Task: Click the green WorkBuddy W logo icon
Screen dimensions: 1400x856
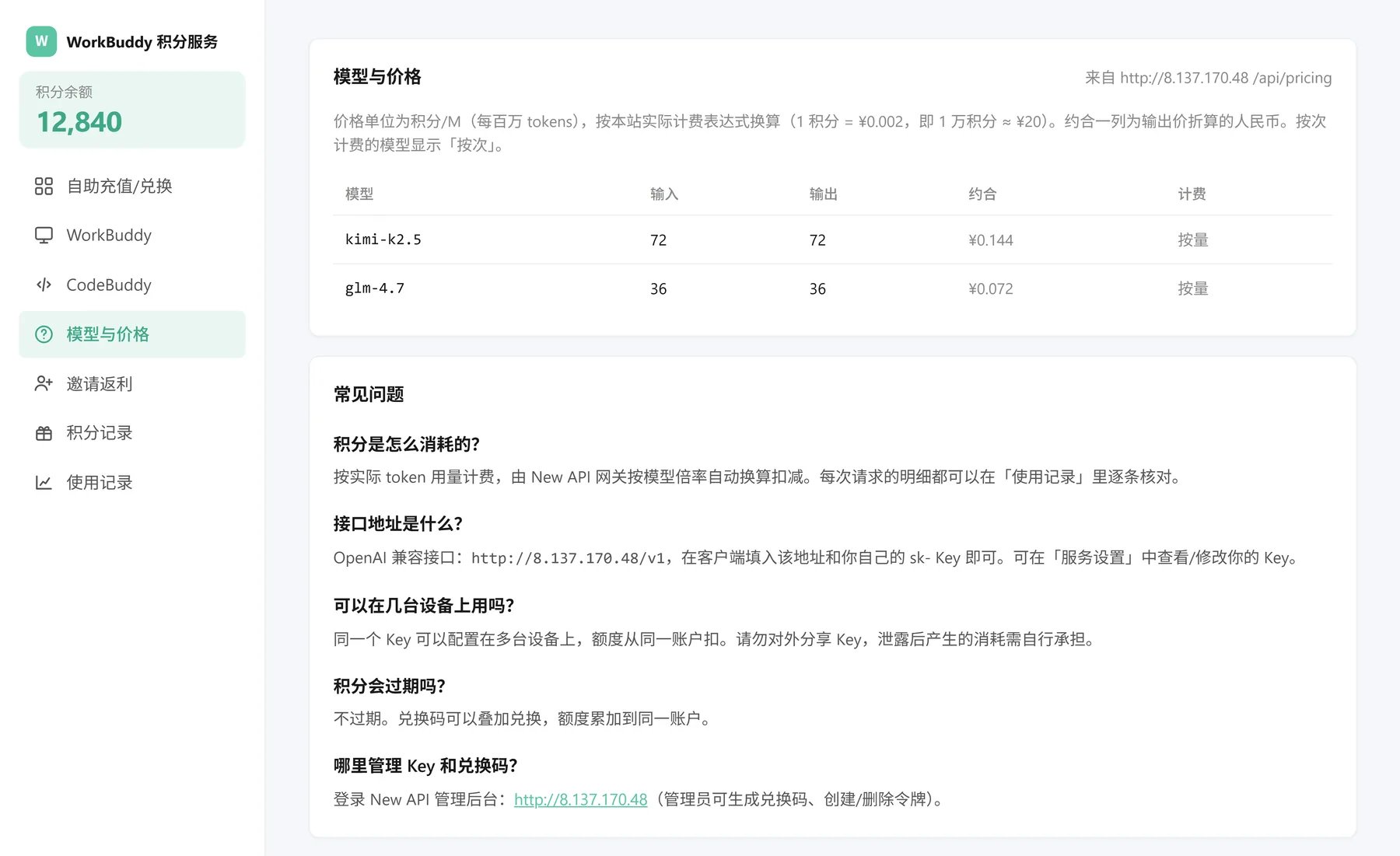Action: point(41,41)
